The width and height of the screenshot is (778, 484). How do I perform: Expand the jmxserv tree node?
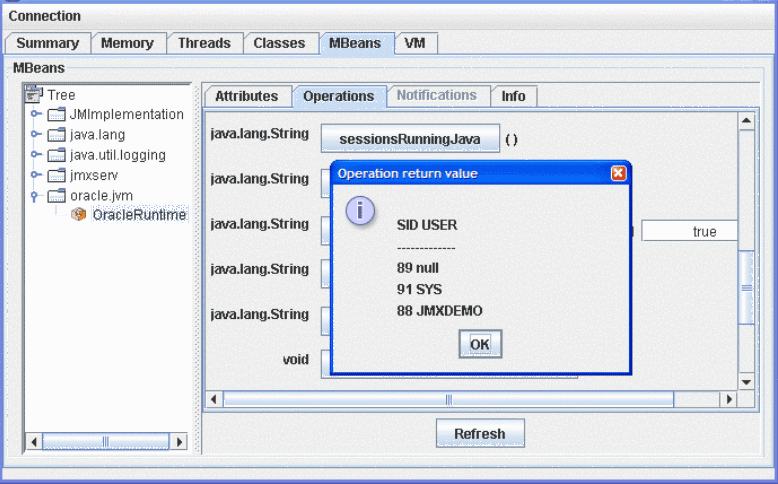point(35,175)
